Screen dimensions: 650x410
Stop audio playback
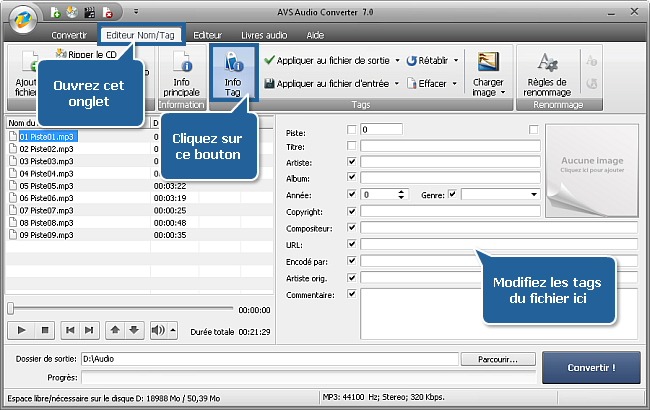pos(44,329)
